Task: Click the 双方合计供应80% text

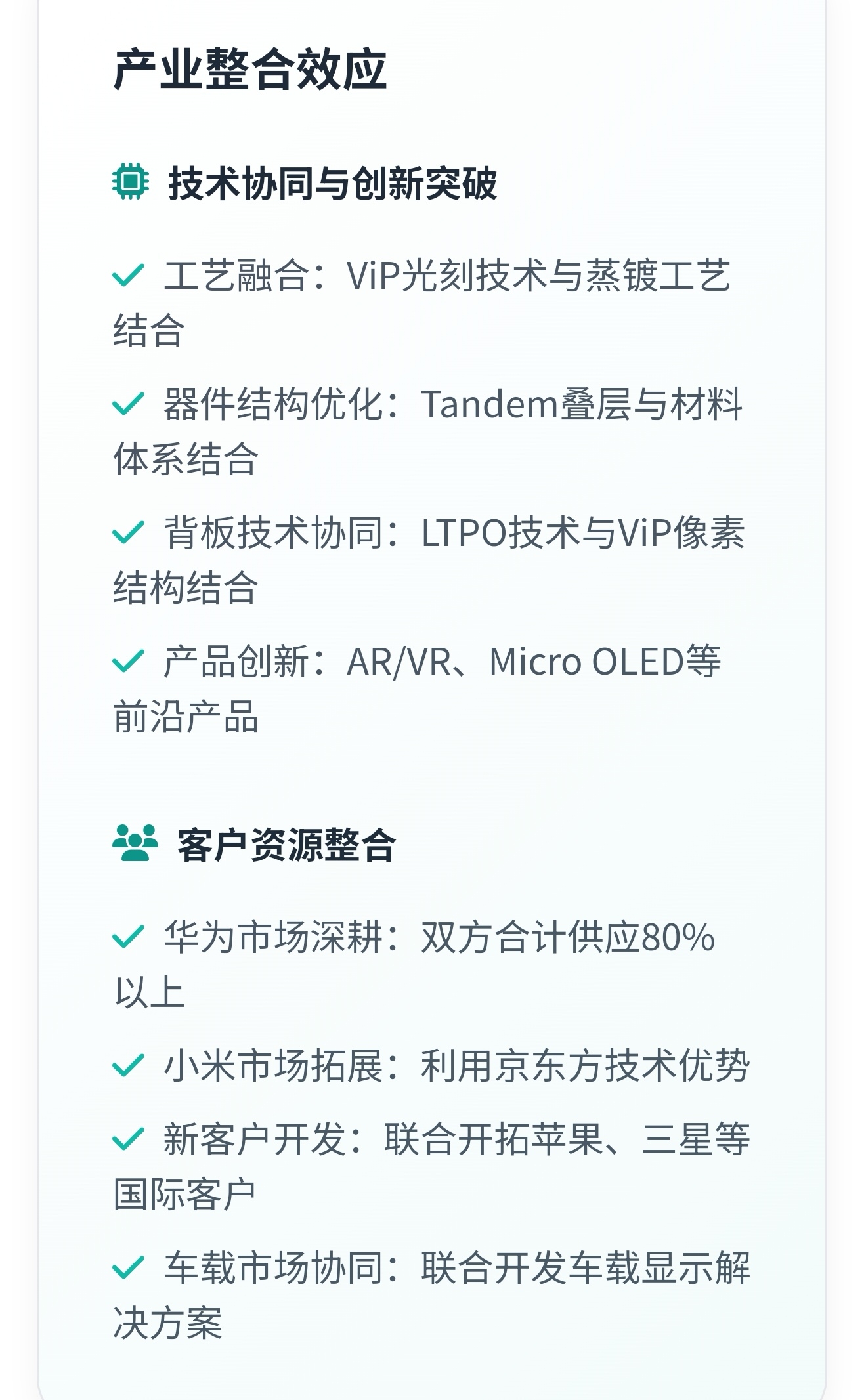Action: click(x=568, y=937)
